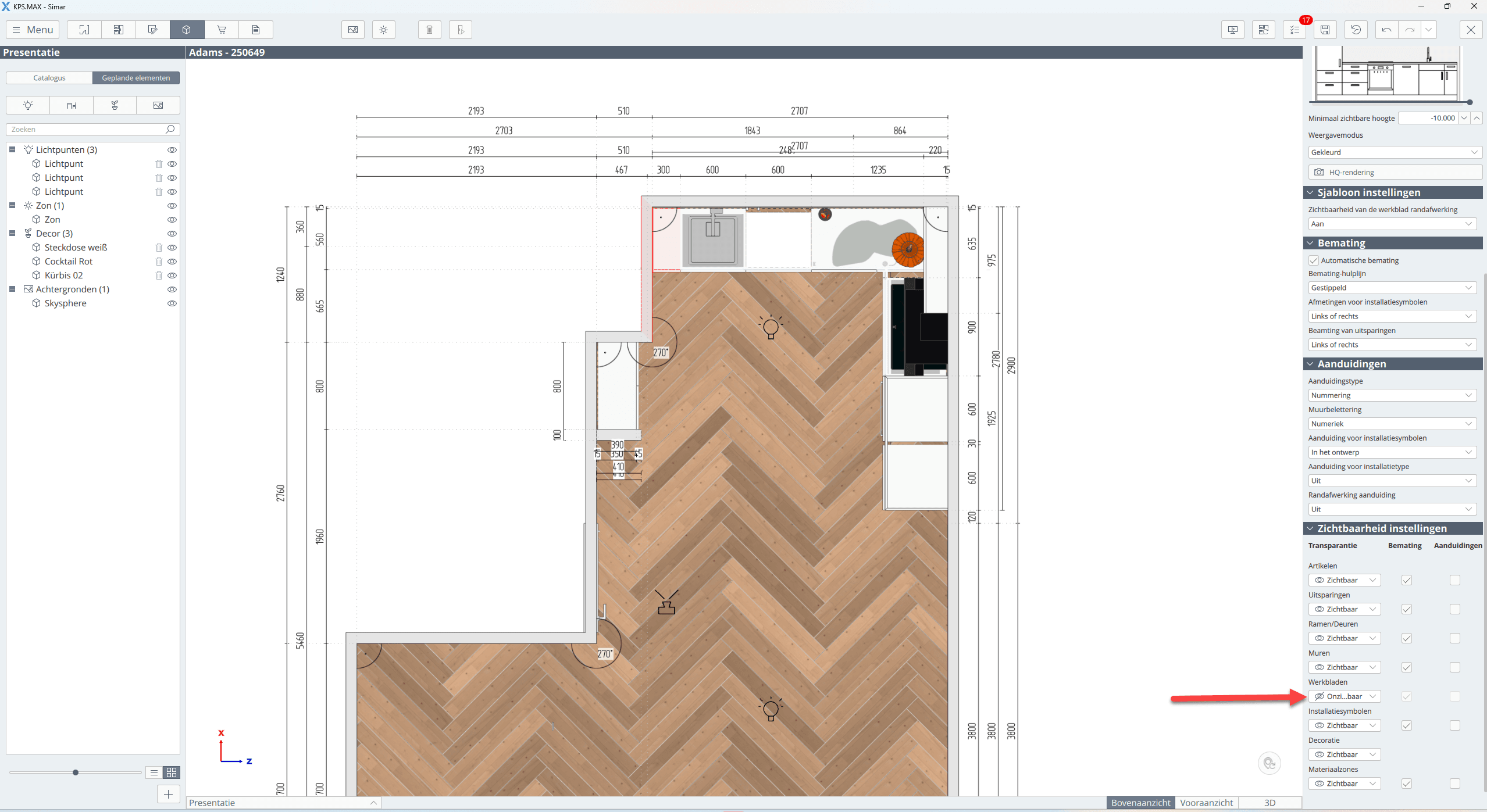Open the main Menu button
The image size is (1487, 812).
tap(33, 30)
